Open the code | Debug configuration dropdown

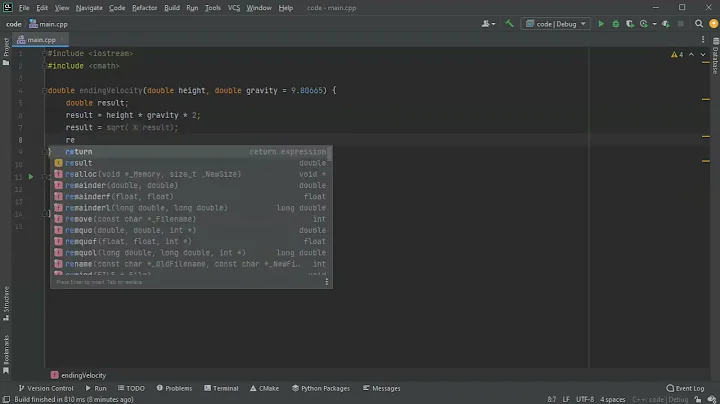pos(555,24)
